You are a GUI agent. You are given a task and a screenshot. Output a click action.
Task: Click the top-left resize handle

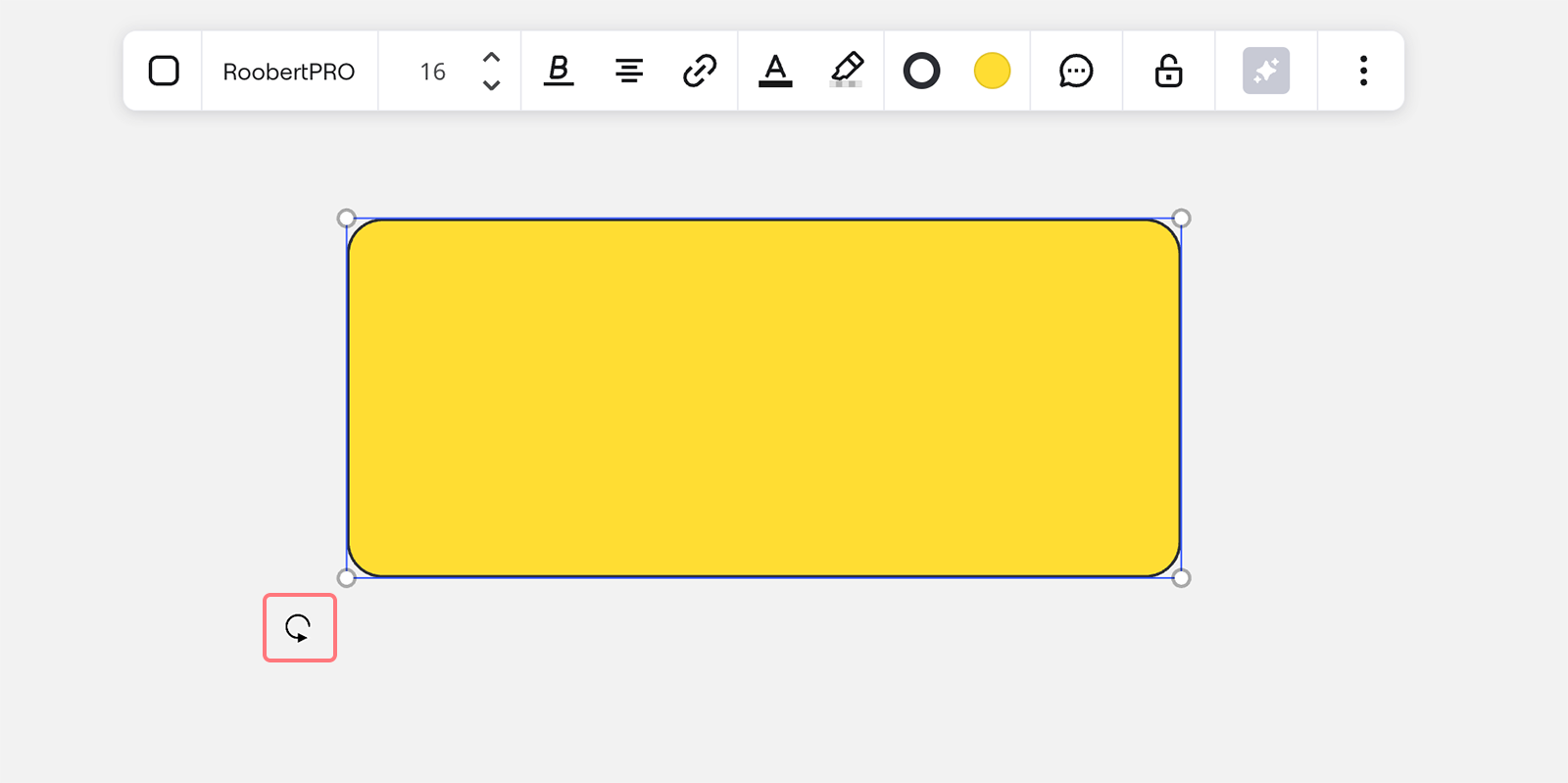[346, 218]
